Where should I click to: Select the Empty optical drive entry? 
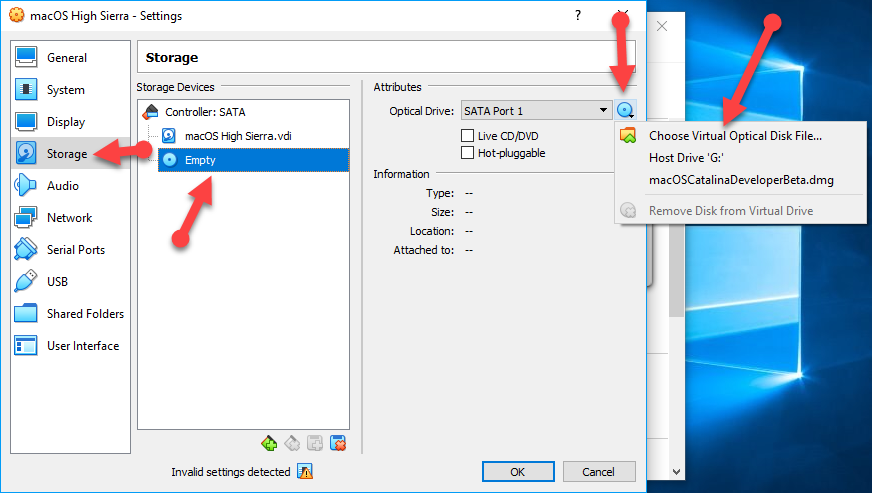coord(200,160)
